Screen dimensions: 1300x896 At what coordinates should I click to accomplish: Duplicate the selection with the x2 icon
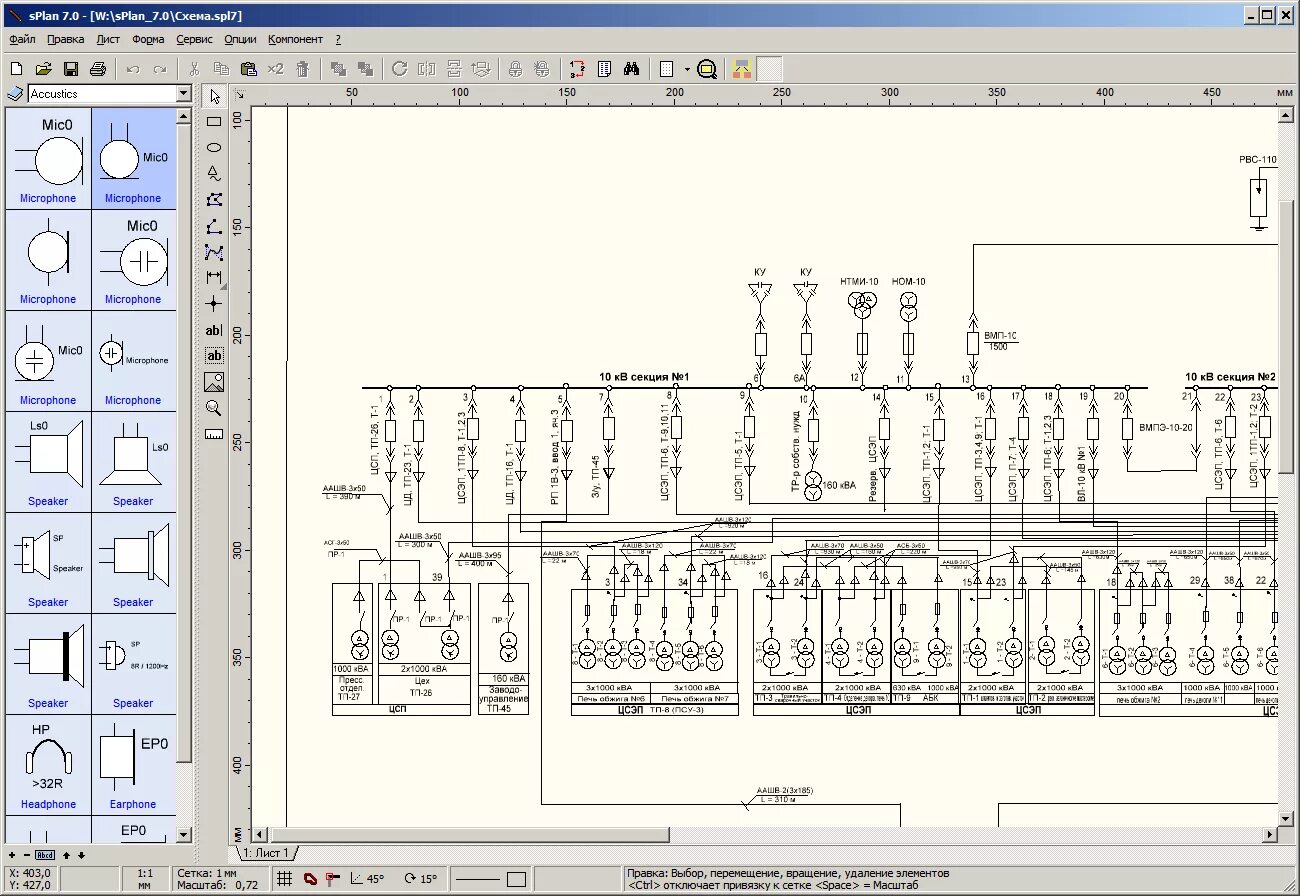click(x=276, y=69)
